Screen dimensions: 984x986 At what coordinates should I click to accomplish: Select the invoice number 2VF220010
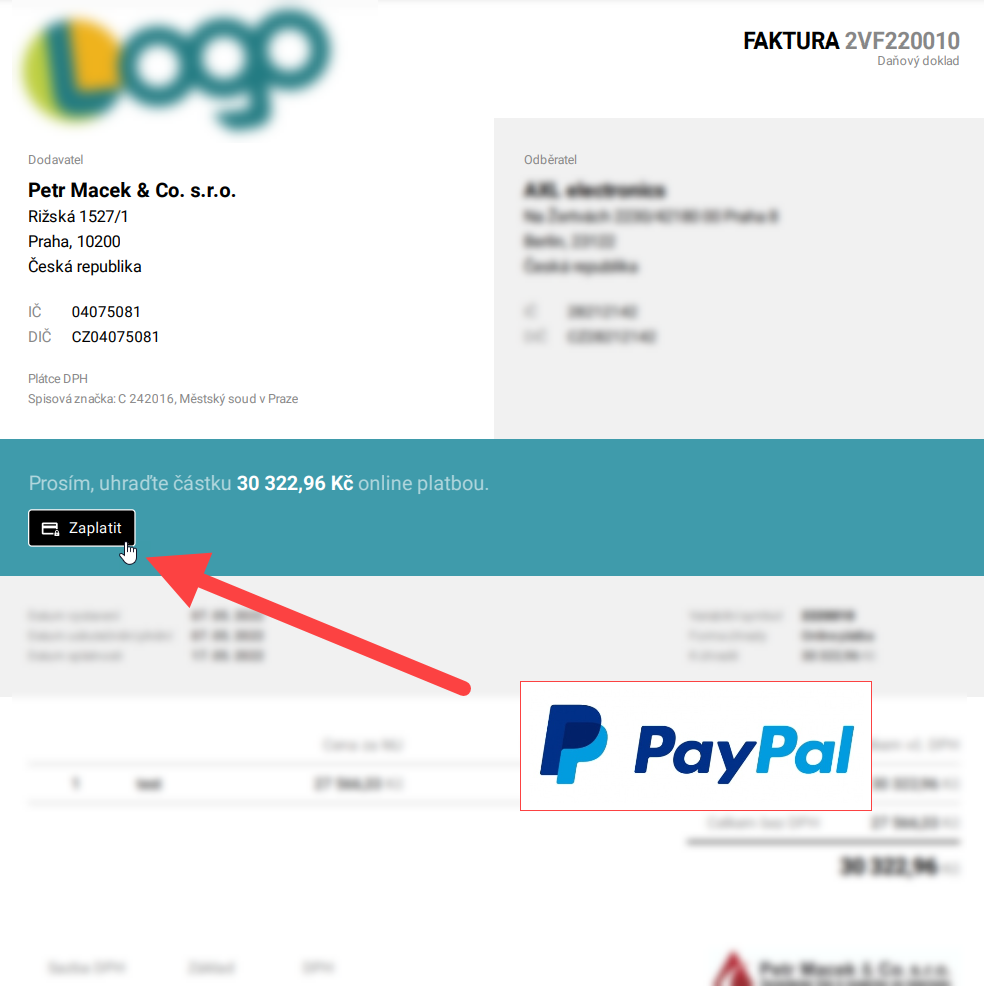click(x=902, y=41)
